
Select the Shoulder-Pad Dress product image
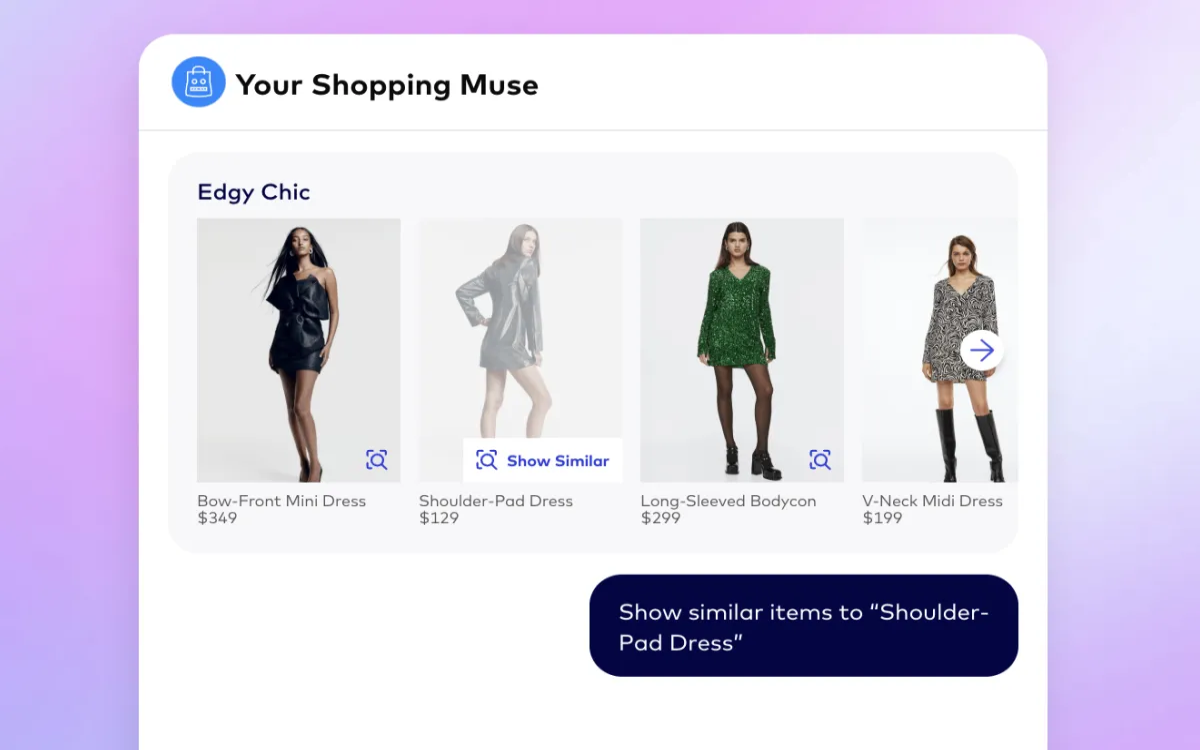[520, 320]
